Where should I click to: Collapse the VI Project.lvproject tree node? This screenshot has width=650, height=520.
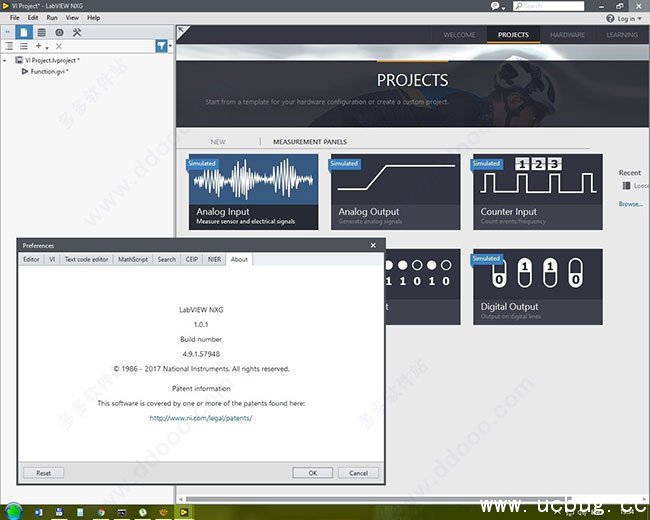tap(6, 61)
